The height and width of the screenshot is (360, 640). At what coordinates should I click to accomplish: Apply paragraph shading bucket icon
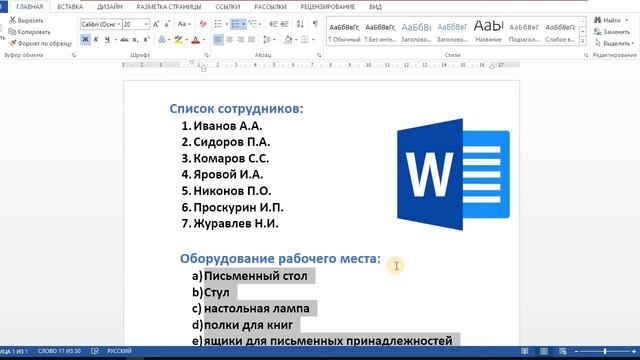pyautogui.click(x=288, y=40)
